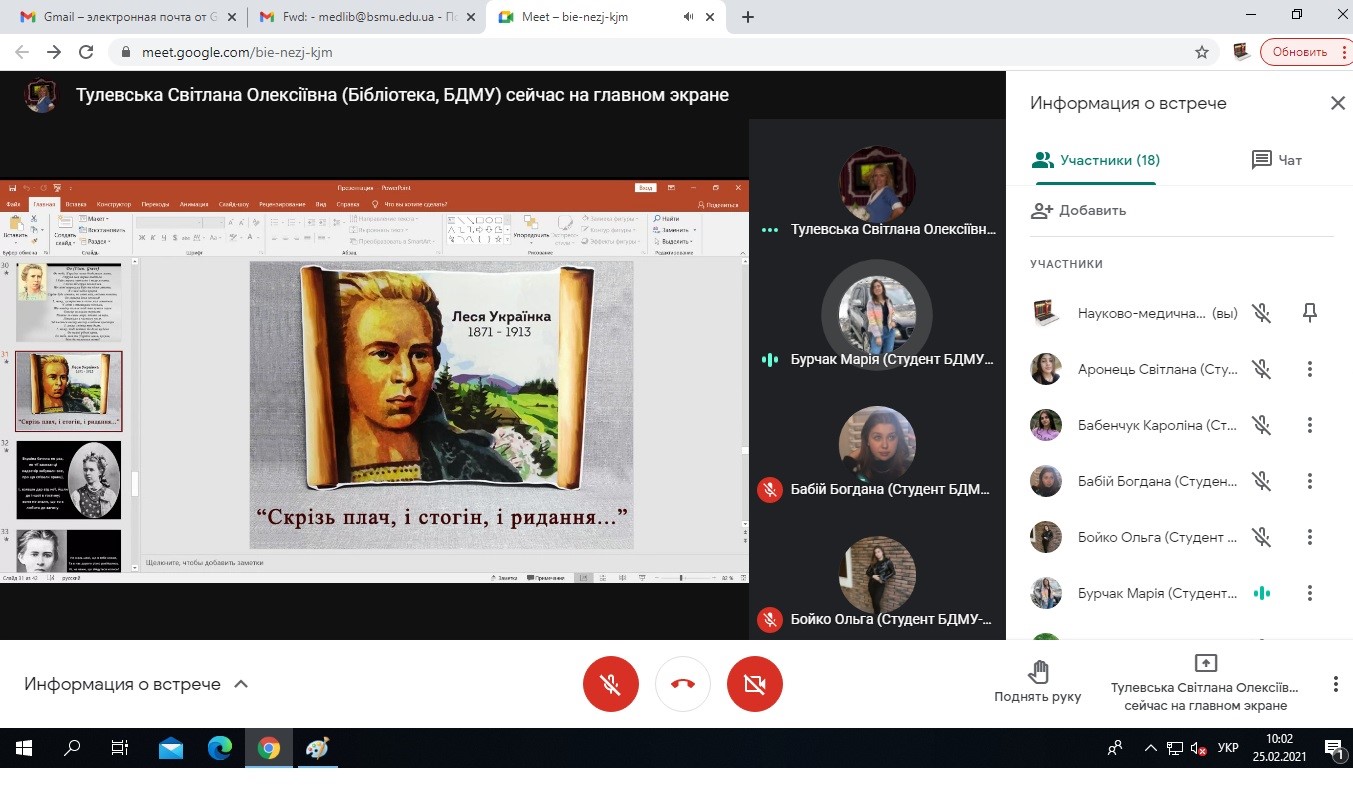This screenshot has width=1353, height=787.
Task: Reload the Meet page
Action: point(86,52)
